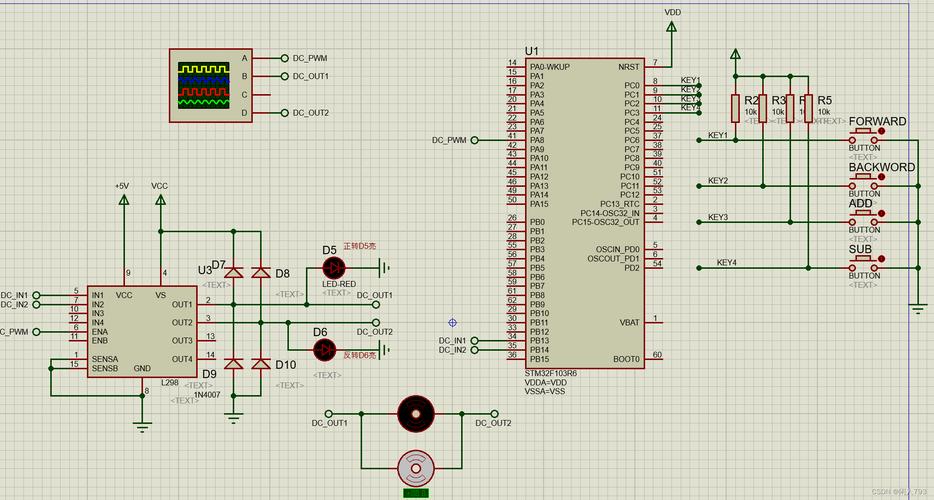Click the BACKWORD push button switch
Image resolution: width=934 pixels, height=500 pixels.
(864, 182)
